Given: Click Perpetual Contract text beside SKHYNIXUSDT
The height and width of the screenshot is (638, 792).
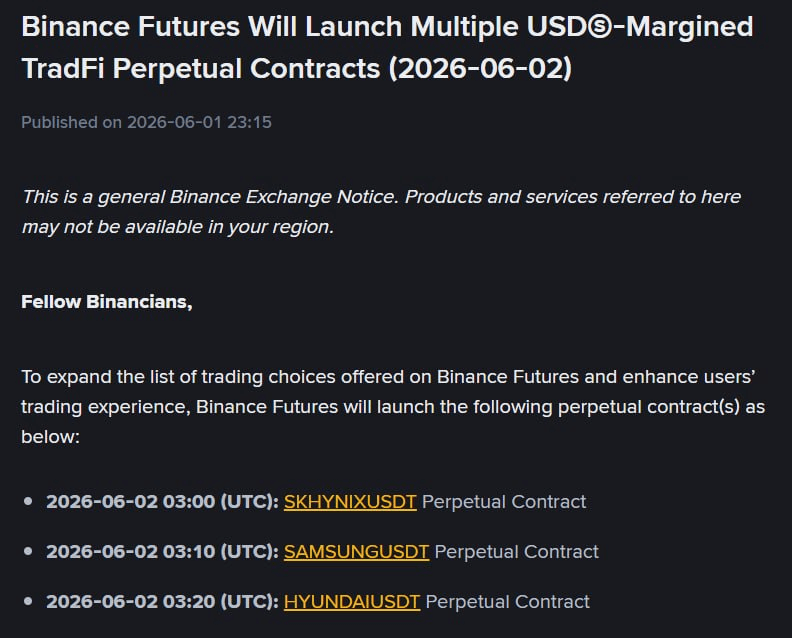Looking at the screenshot, I should click(504, 502).
